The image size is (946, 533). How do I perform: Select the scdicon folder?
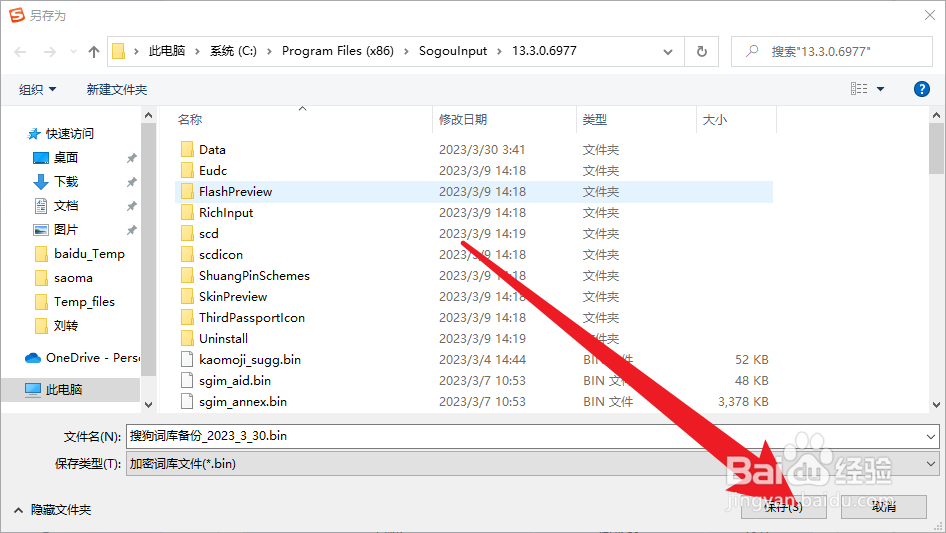click(x=221, y=254)
